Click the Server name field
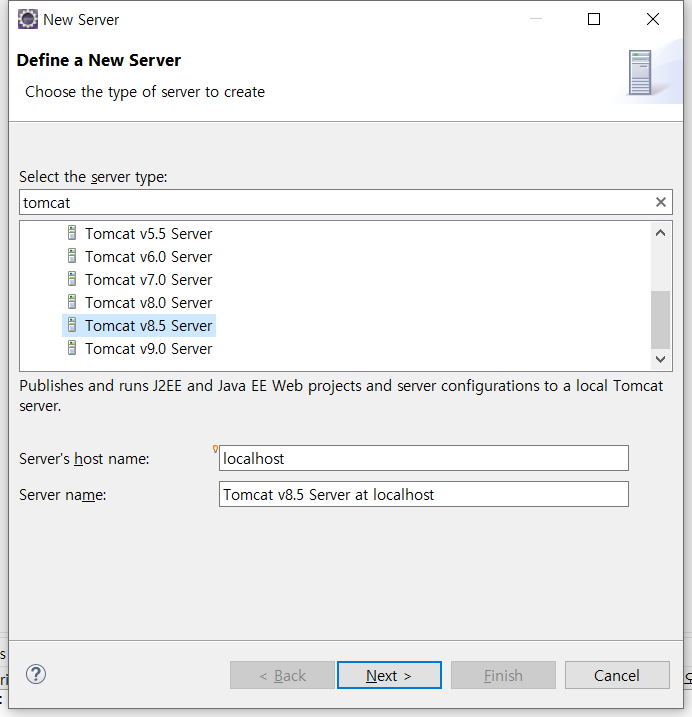Viewport: 692px width, 717px height. coord(424,494)
